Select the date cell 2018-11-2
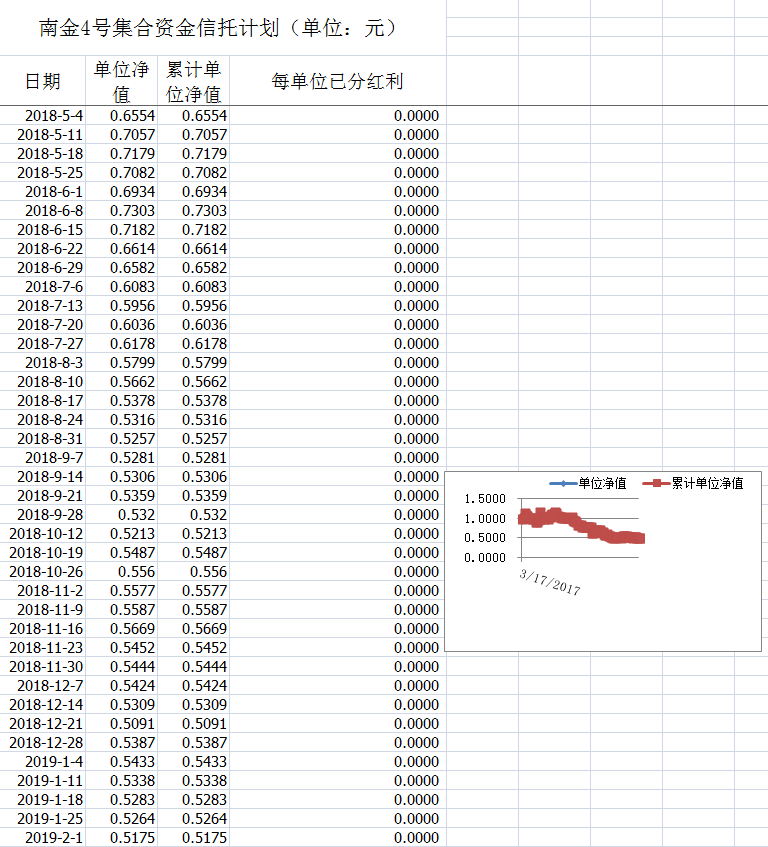 (43, 590)
